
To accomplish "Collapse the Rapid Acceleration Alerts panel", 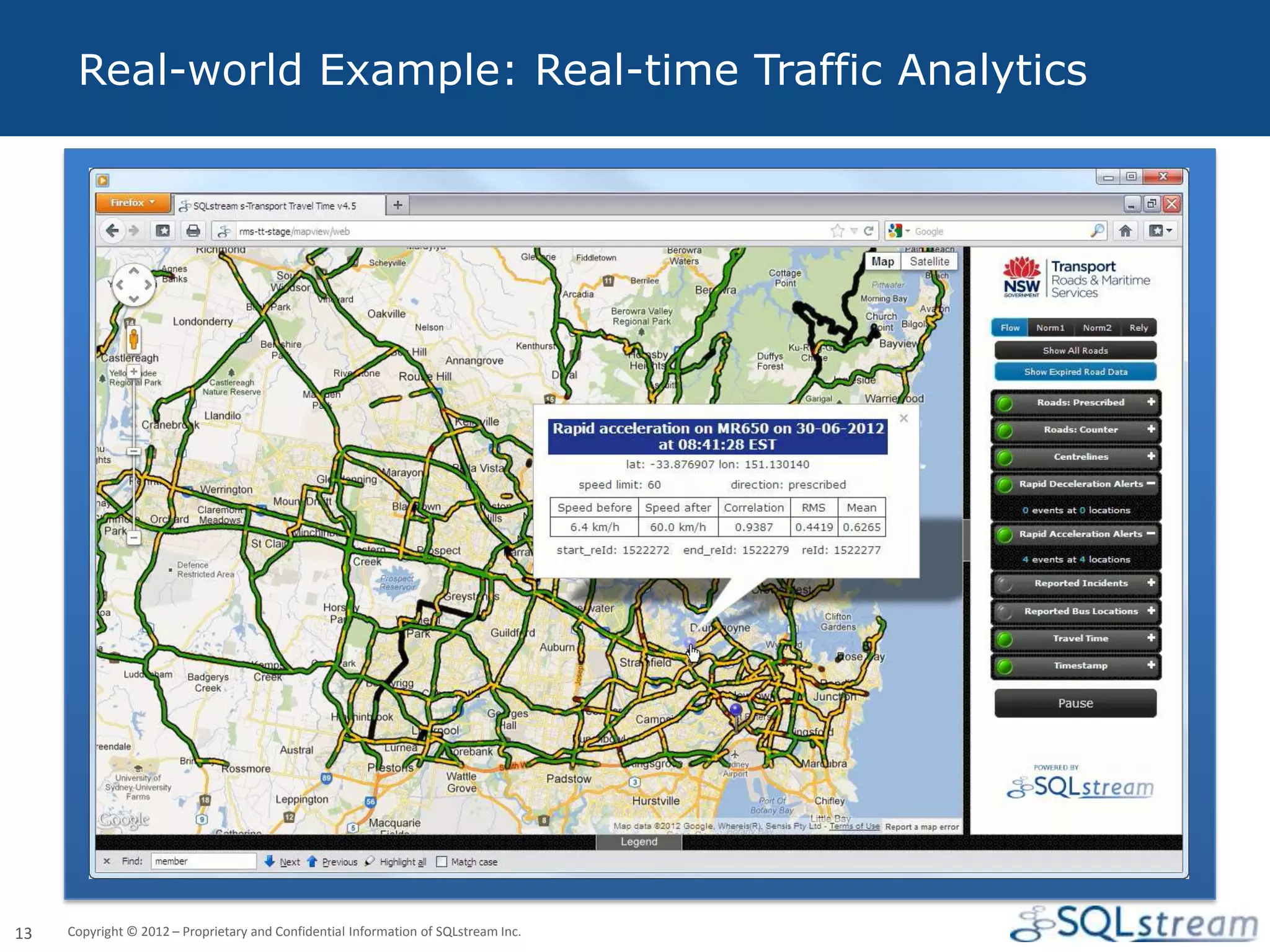I will pos(1151,533).
